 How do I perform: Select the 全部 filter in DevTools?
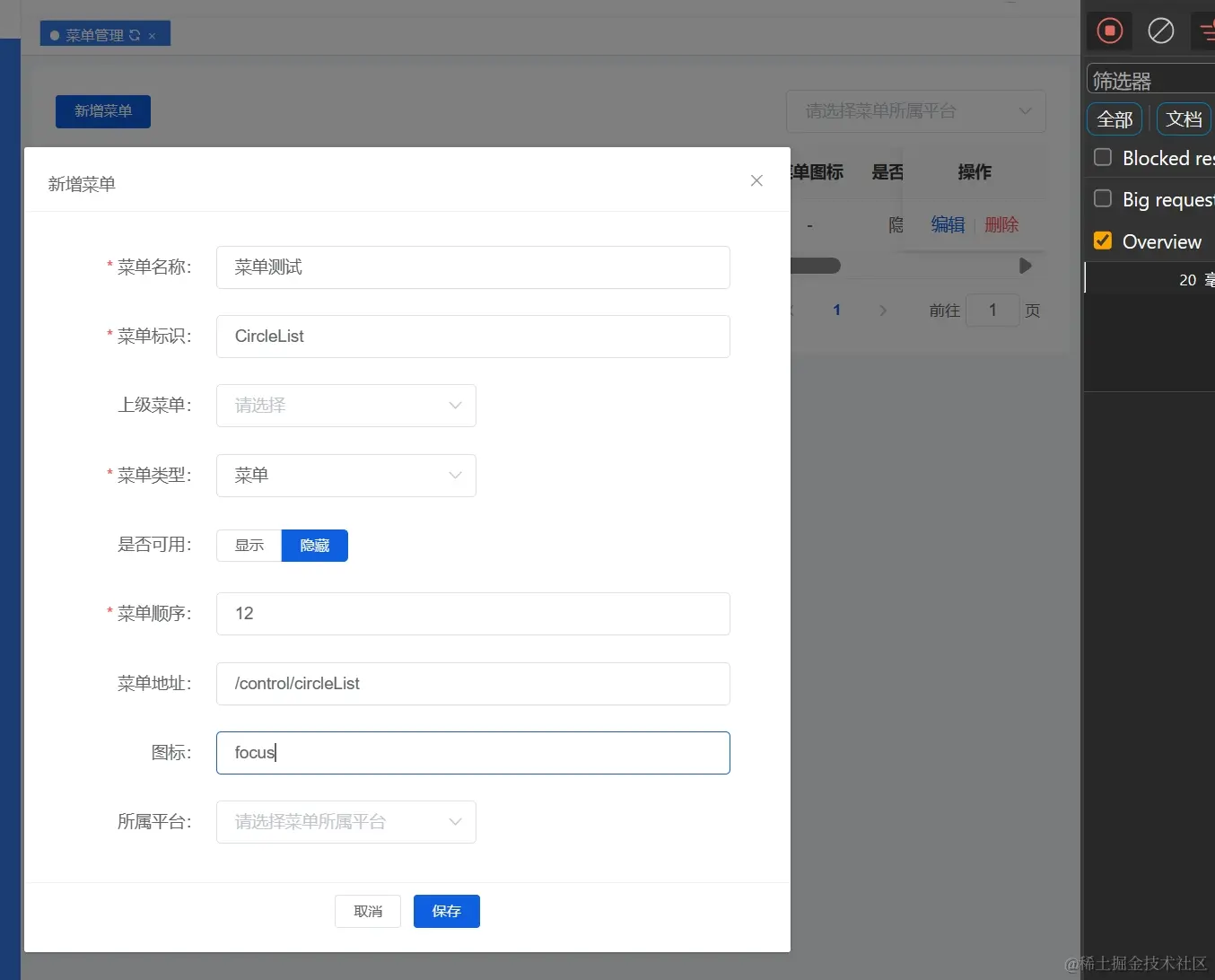[x=1114, y=119]
